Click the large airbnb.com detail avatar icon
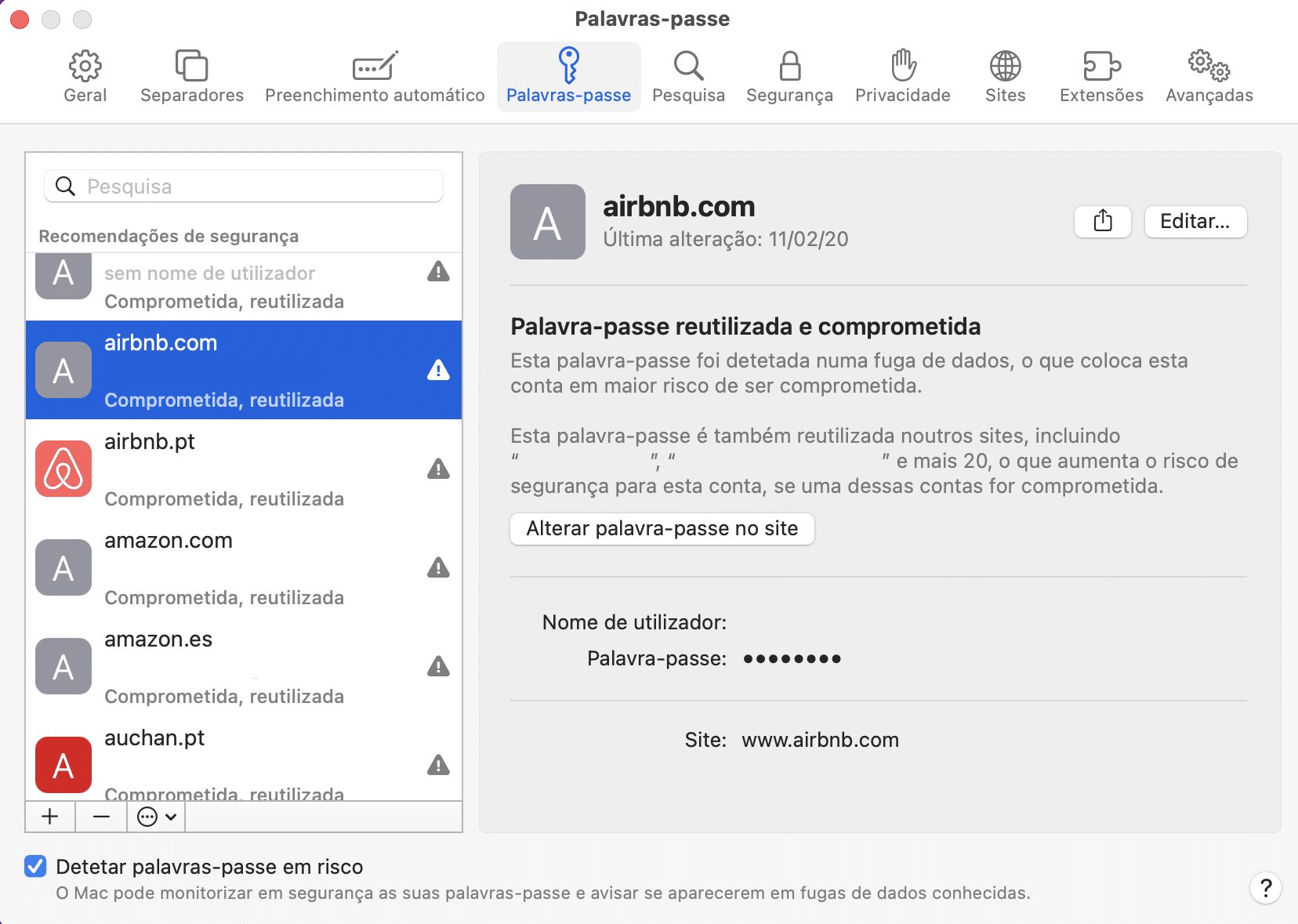Image resolution: width=1298 pixels, height=924 pixels. 548,222
